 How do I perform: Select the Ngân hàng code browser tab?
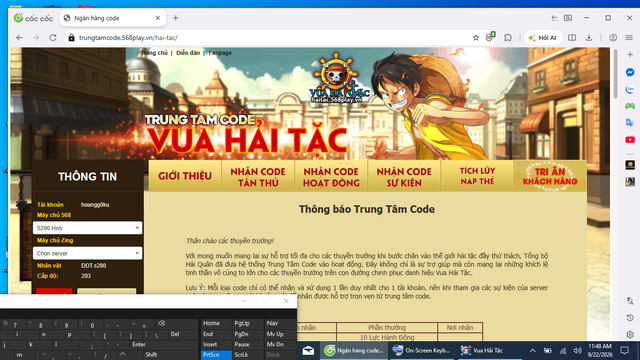click(112, 18)
